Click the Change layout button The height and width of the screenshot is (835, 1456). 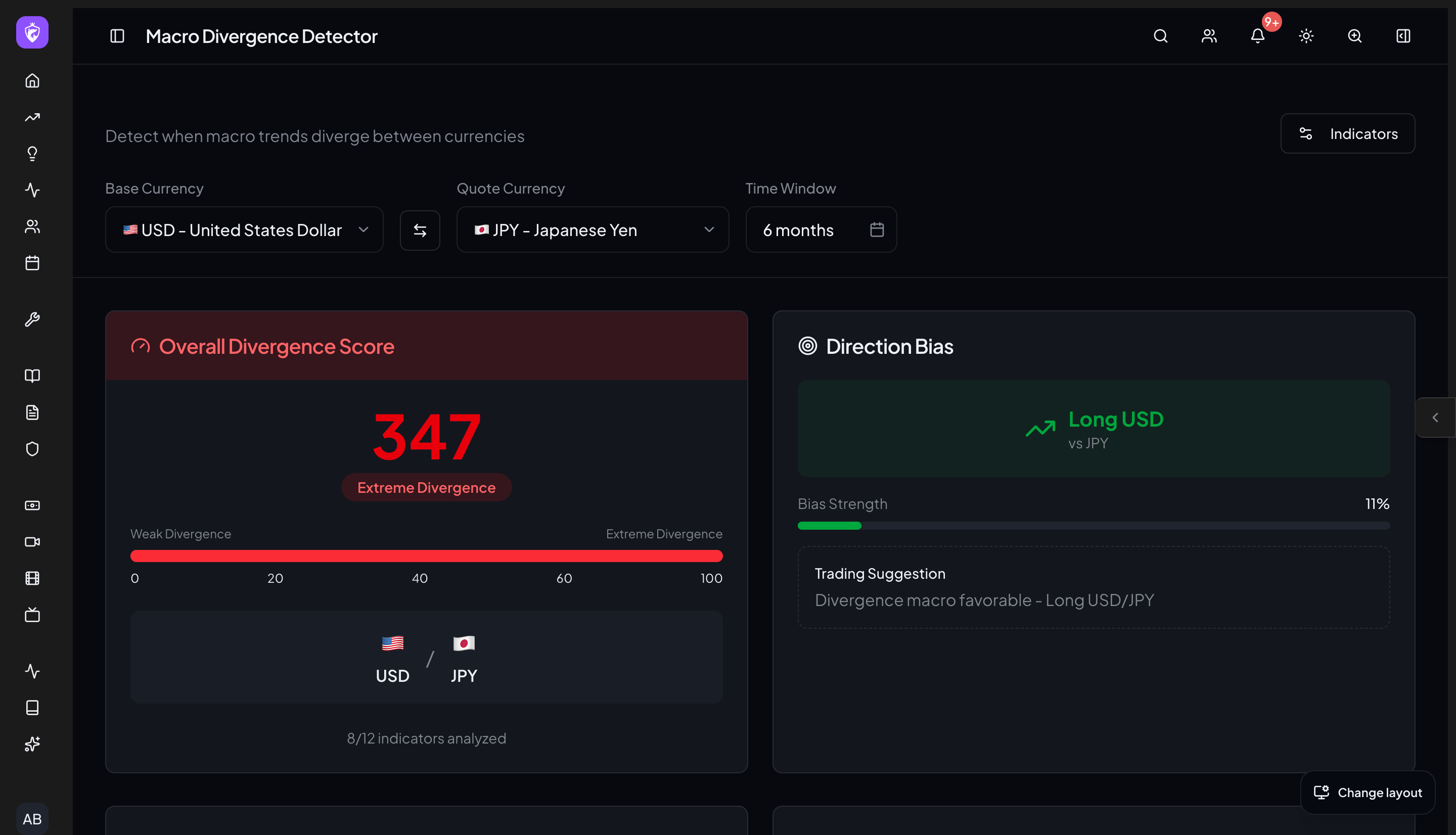(x=1368, y=793)
